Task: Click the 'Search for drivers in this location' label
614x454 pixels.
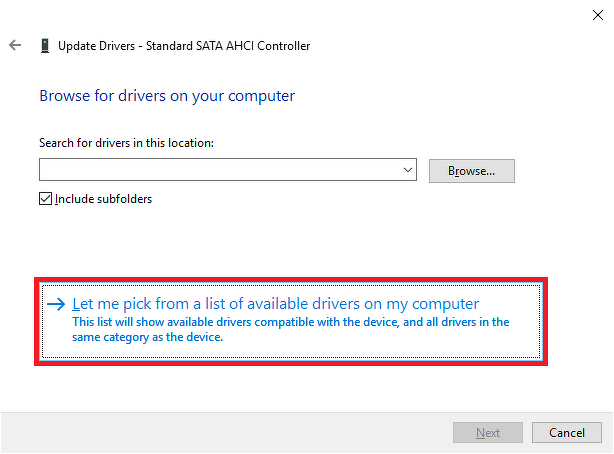Action: coord(126,143)
